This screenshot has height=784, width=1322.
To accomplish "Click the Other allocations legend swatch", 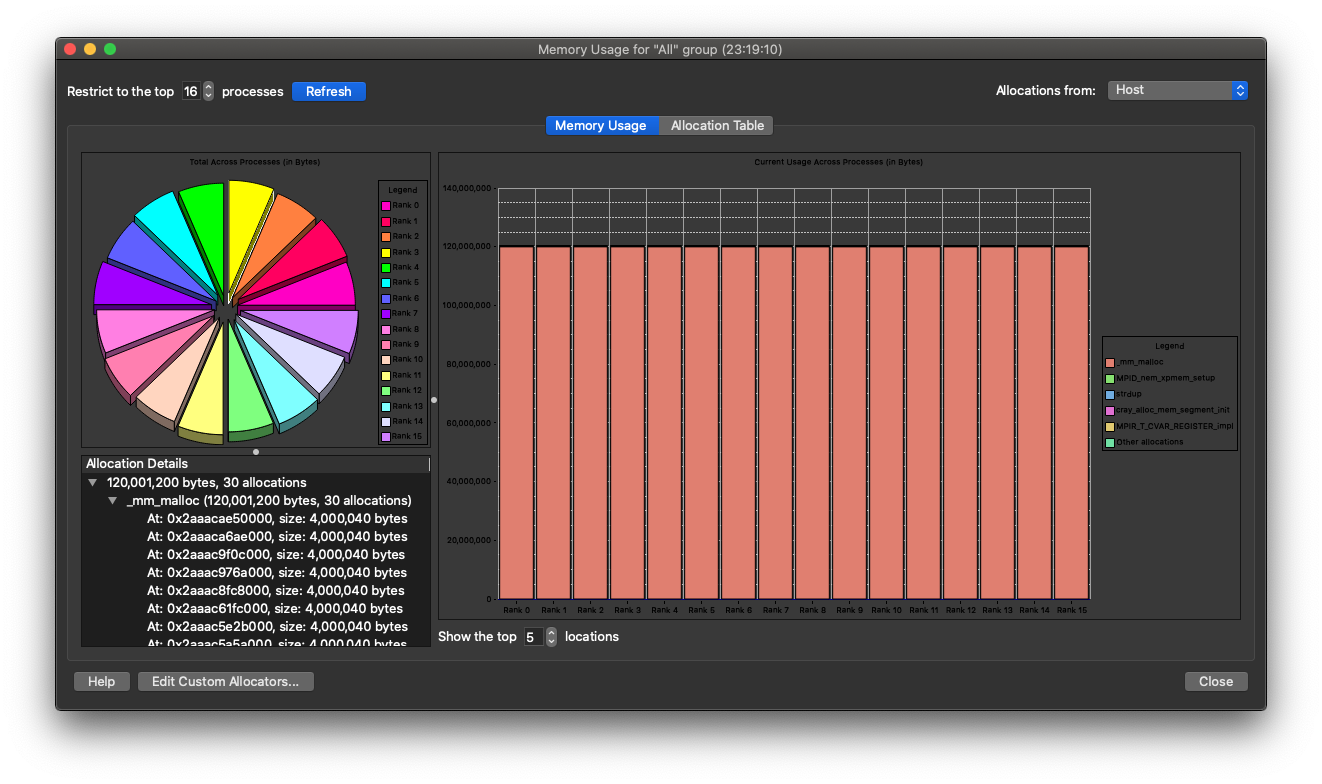I will 1112,441.
